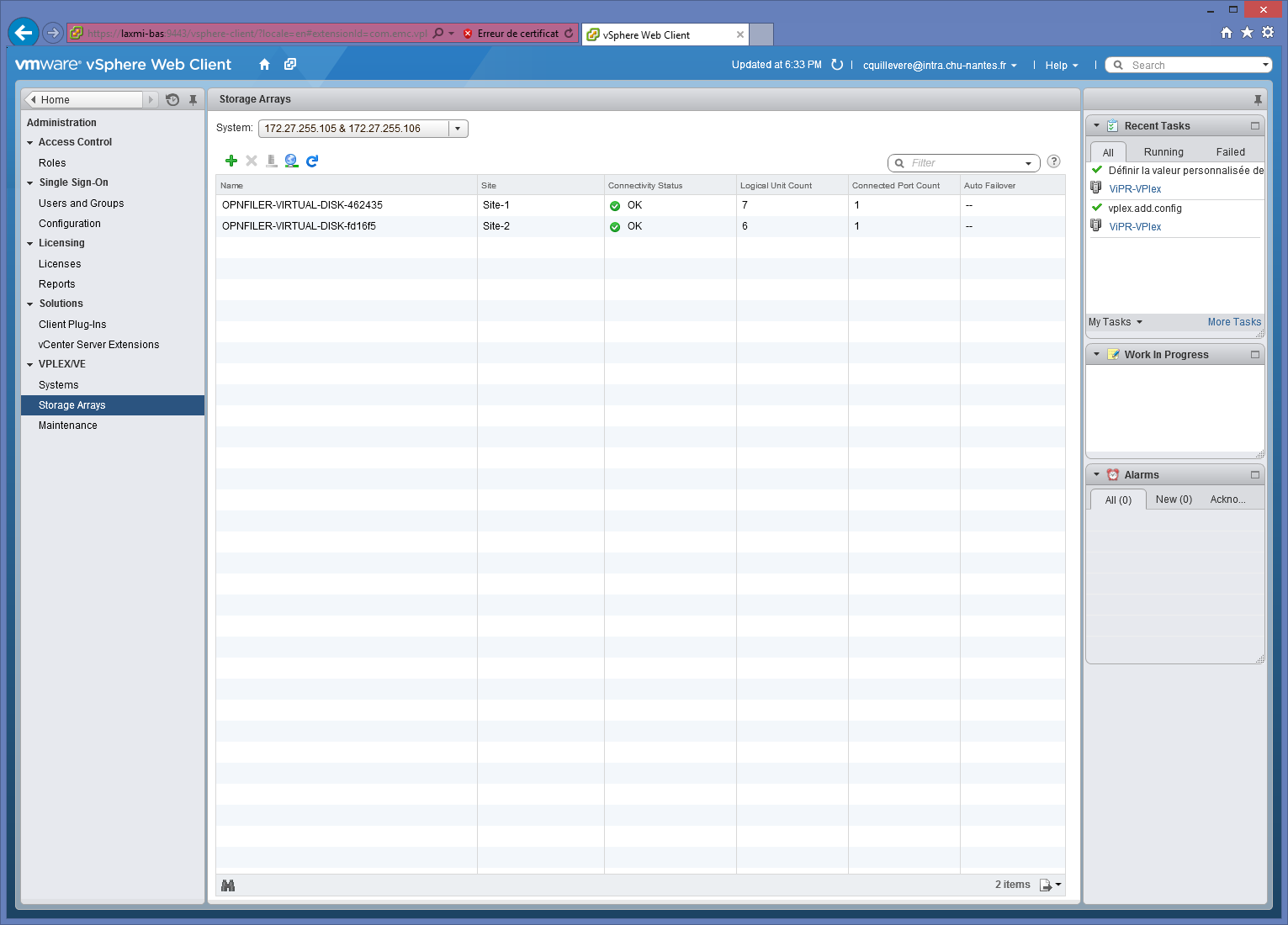Switch to Running tasks tab
The image size is (1288, 925).
pos(1163,152)
